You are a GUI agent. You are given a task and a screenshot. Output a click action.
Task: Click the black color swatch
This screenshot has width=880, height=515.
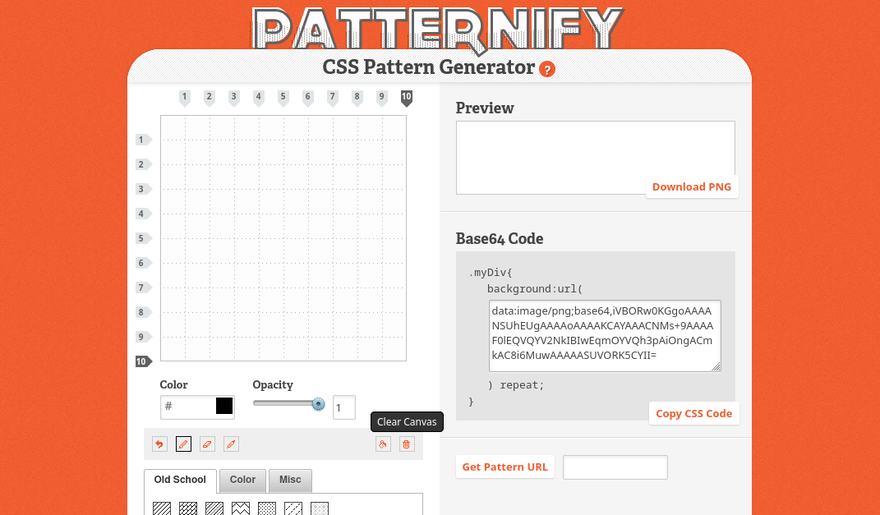click(x=224, y=406)
